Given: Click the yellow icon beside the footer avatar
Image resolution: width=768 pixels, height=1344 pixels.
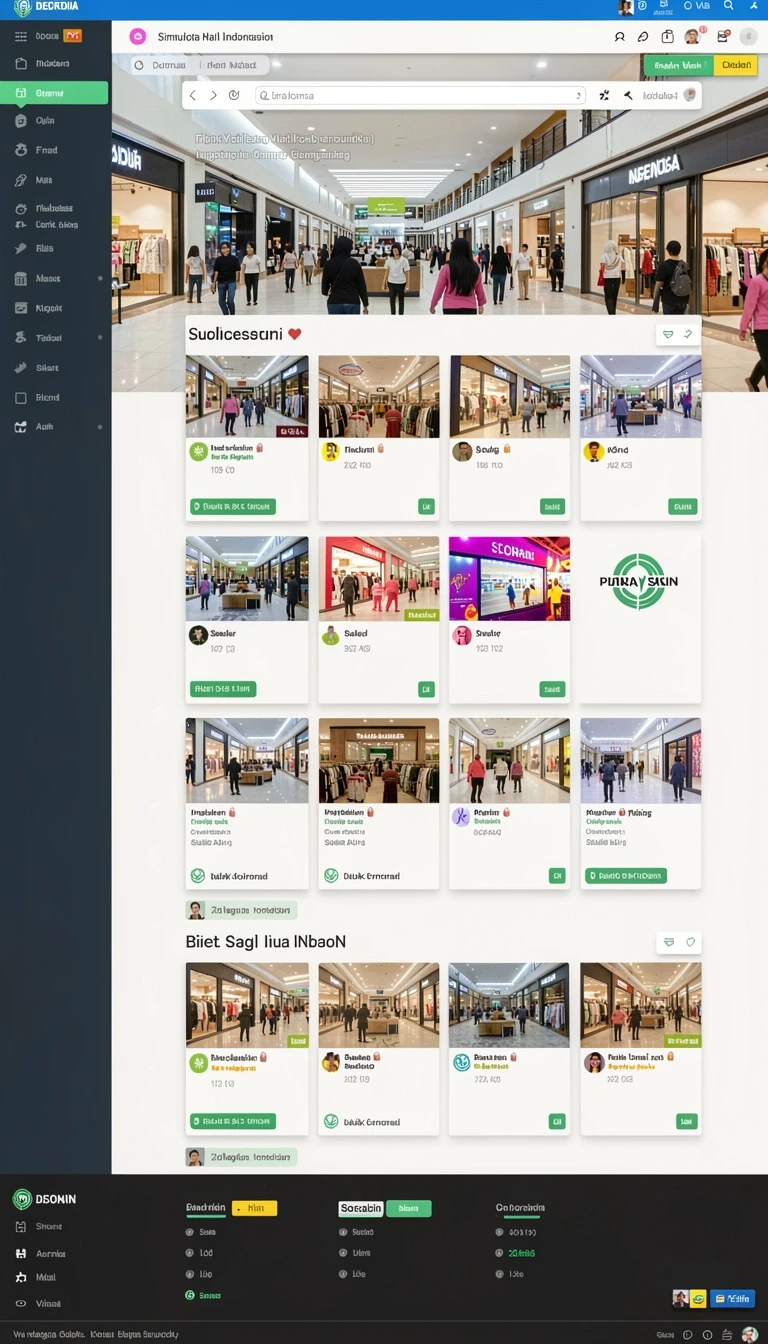Looking at the screenshot, I should tap(698, 1299).
